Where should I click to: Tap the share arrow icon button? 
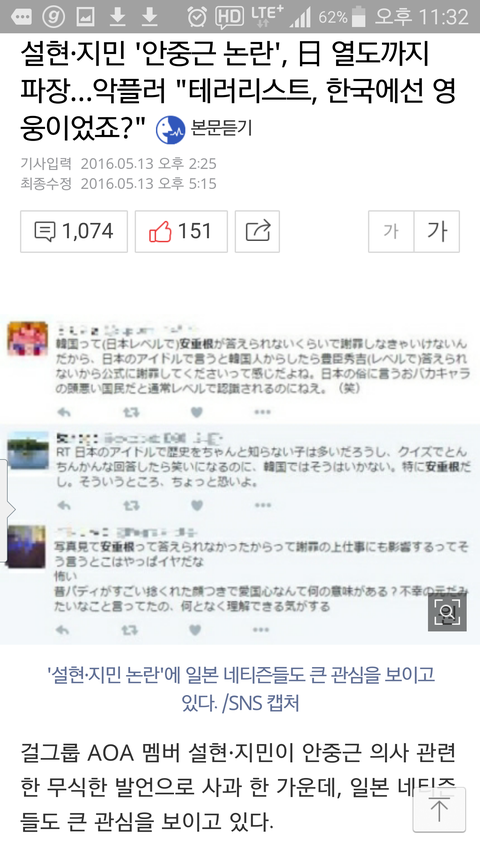click(257, 232)
